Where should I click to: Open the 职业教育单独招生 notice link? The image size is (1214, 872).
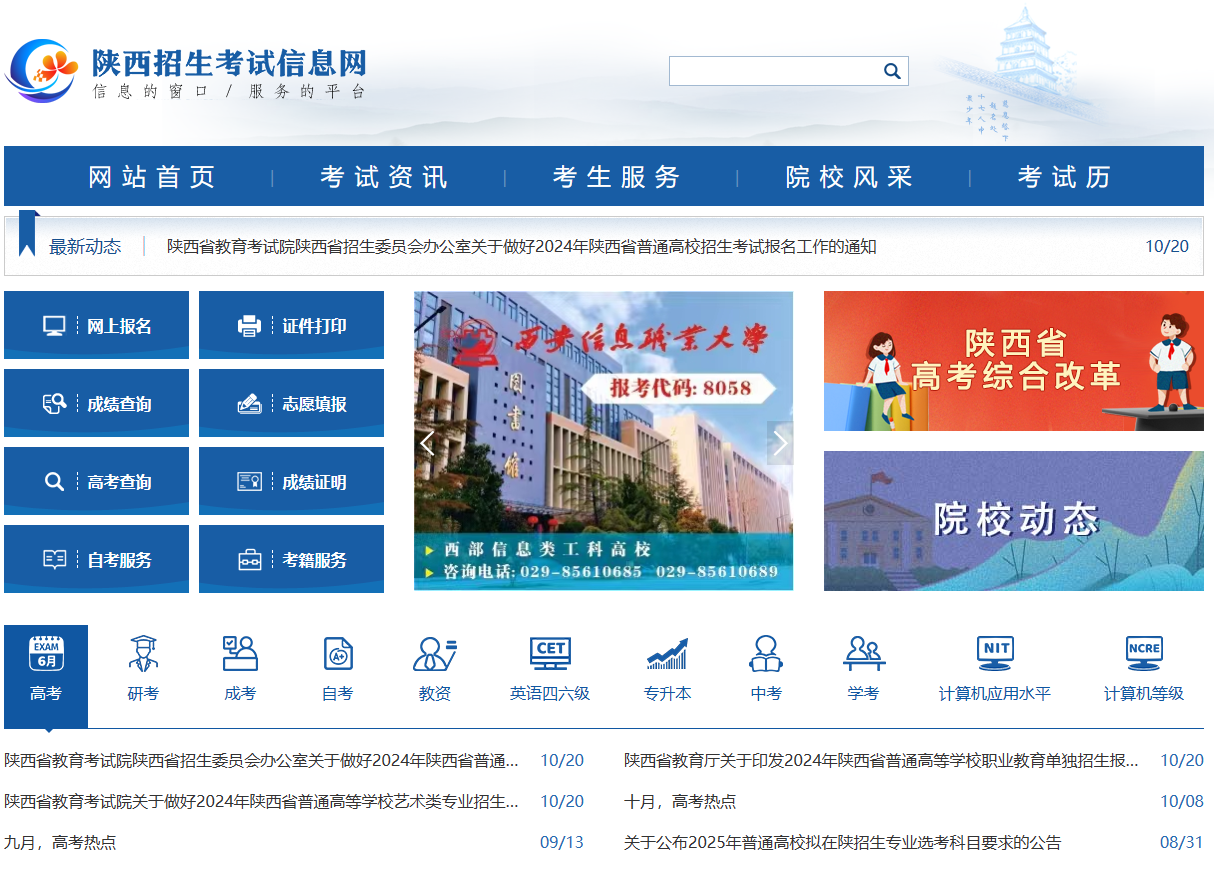882,760
